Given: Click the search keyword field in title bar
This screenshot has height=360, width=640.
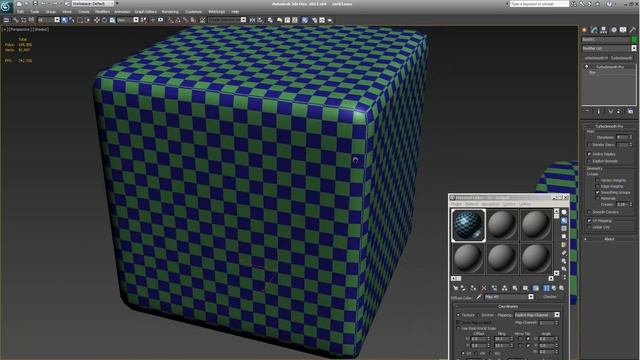Looking at the screenshot, I should pyautogui.click(x=539, y=4).
